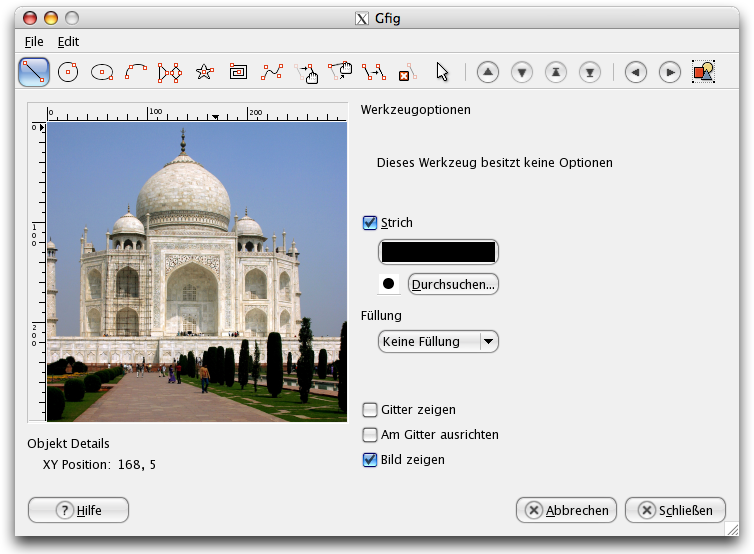Image resolution: width=754 pixels, height=554 pixels.
Task: Choose the Ellipse tool
Action: pyautogui.click(x=102, y=72)
